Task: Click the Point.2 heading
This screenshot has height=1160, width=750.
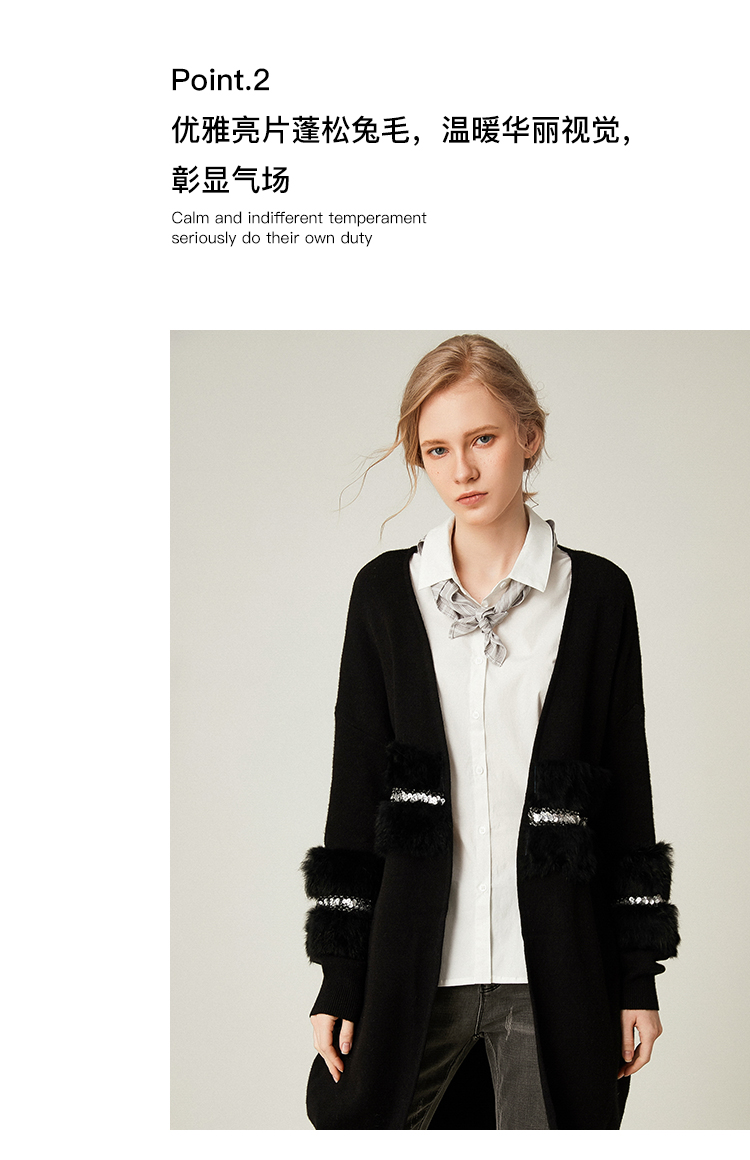Action: (x=220, y=80)
